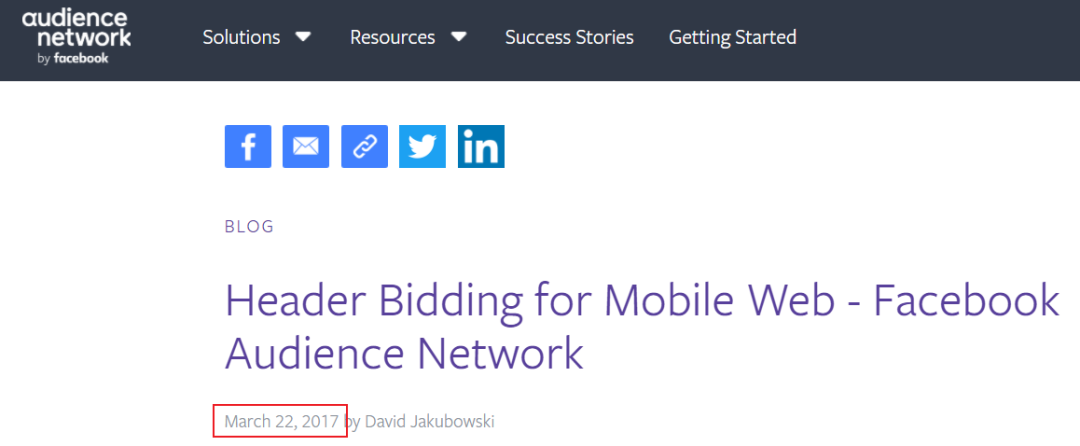Expand the Solutions dropdown arrow
Image resolution: width=1080 pixels, height=446 pixels.
click(302, 37)
